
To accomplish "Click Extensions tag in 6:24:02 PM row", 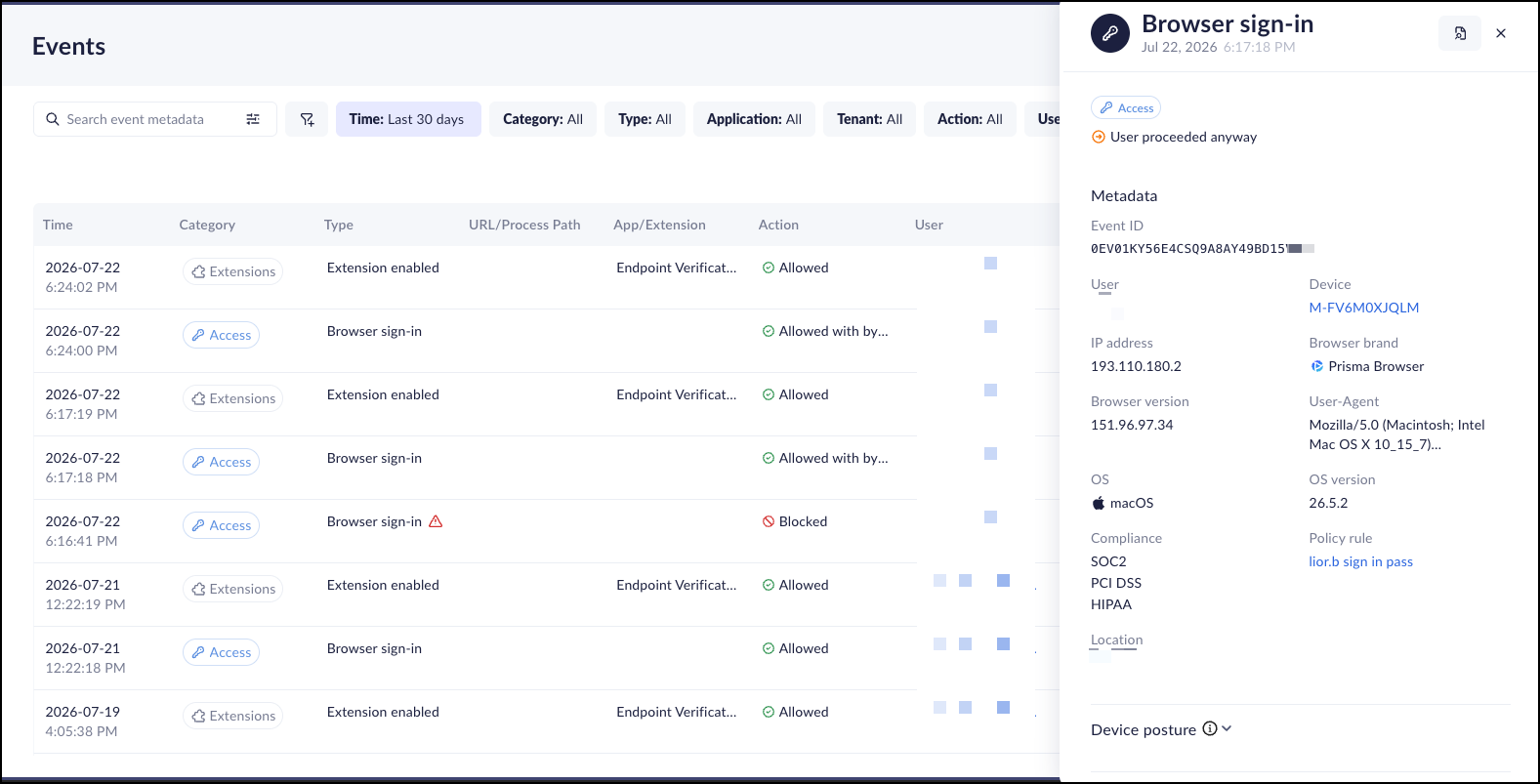I will tap(232, 271).
